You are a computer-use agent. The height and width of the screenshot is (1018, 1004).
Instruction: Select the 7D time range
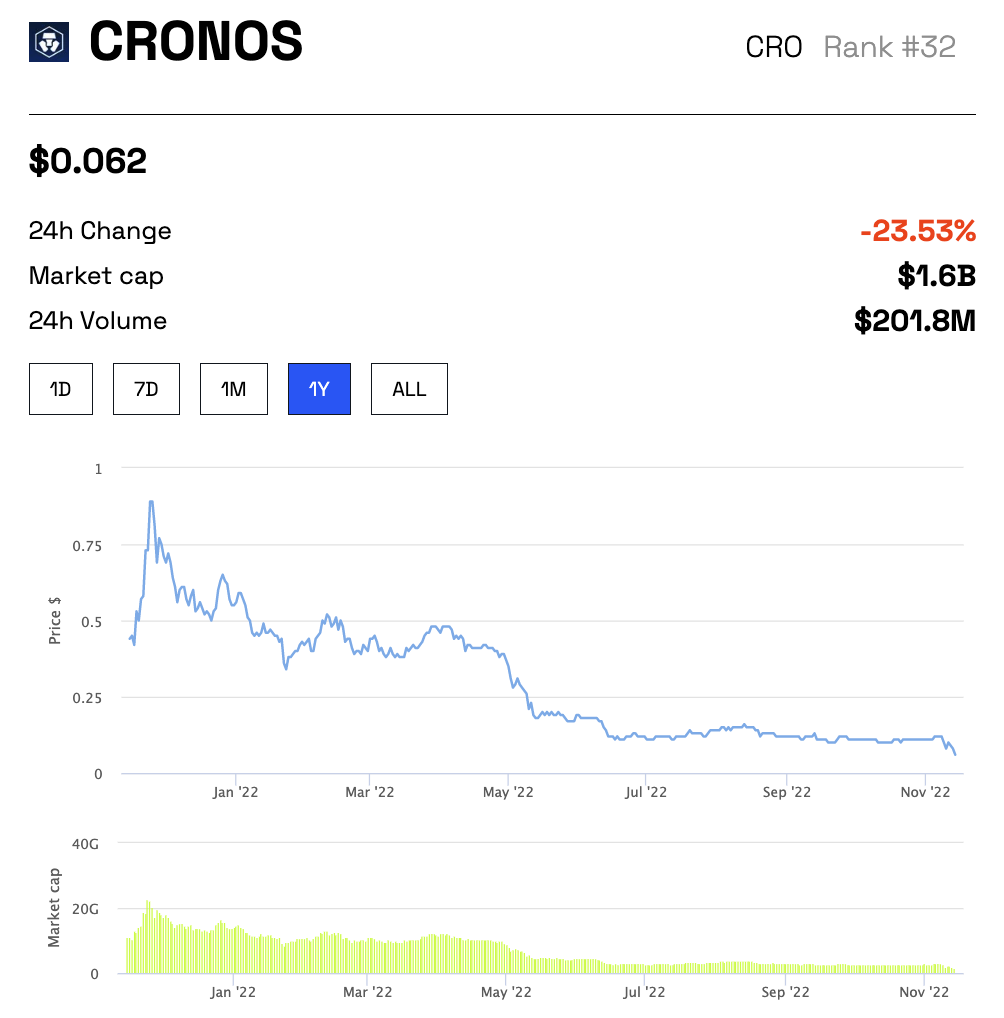(146, 389)
